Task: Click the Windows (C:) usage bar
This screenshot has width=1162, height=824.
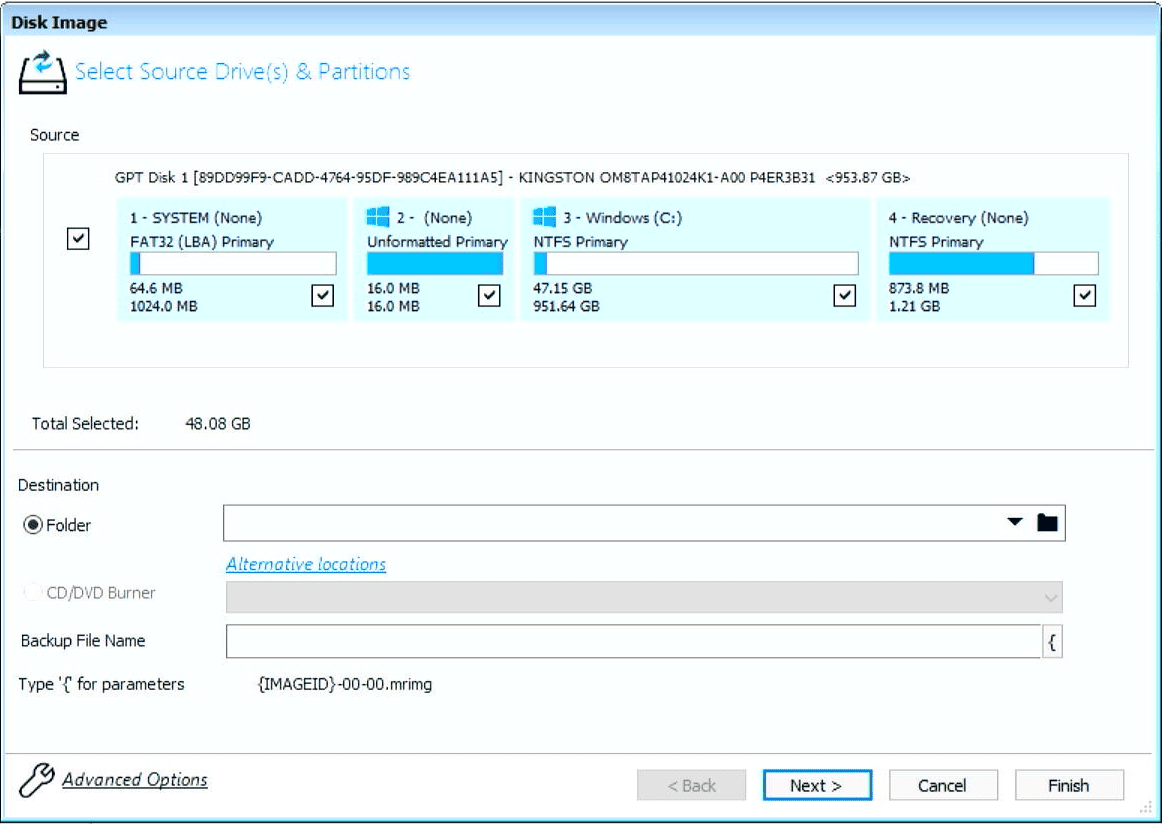Action: pyautogui.click(x=695, y=264)
